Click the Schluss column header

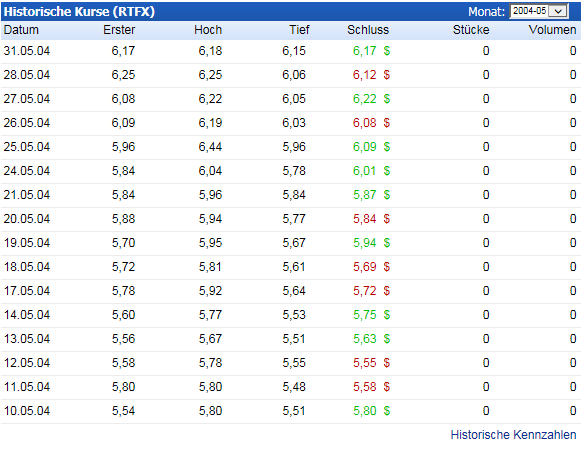pos(368,30)
